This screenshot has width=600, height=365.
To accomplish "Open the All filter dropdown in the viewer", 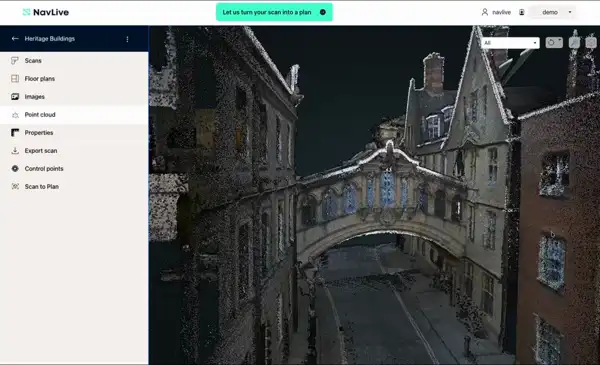I will pos(510,43).
